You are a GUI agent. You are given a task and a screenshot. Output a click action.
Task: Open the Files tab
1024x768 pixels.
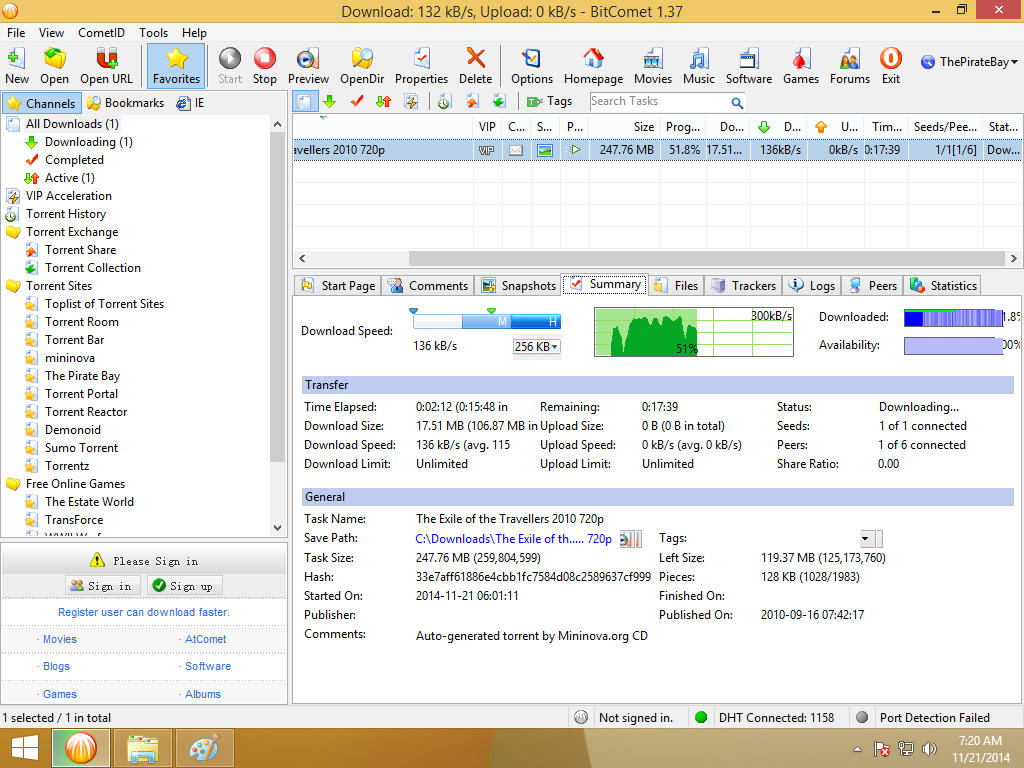(x=677, y=286)
